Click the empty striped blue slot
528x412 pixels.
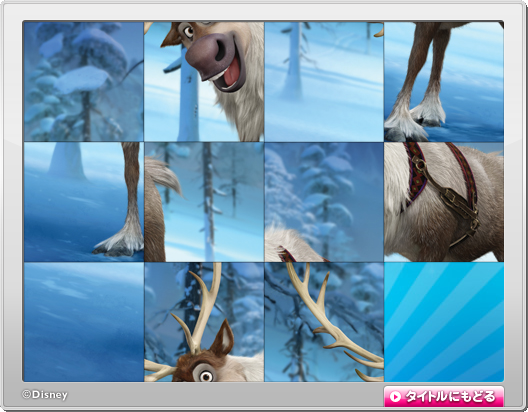click(444, 322)
